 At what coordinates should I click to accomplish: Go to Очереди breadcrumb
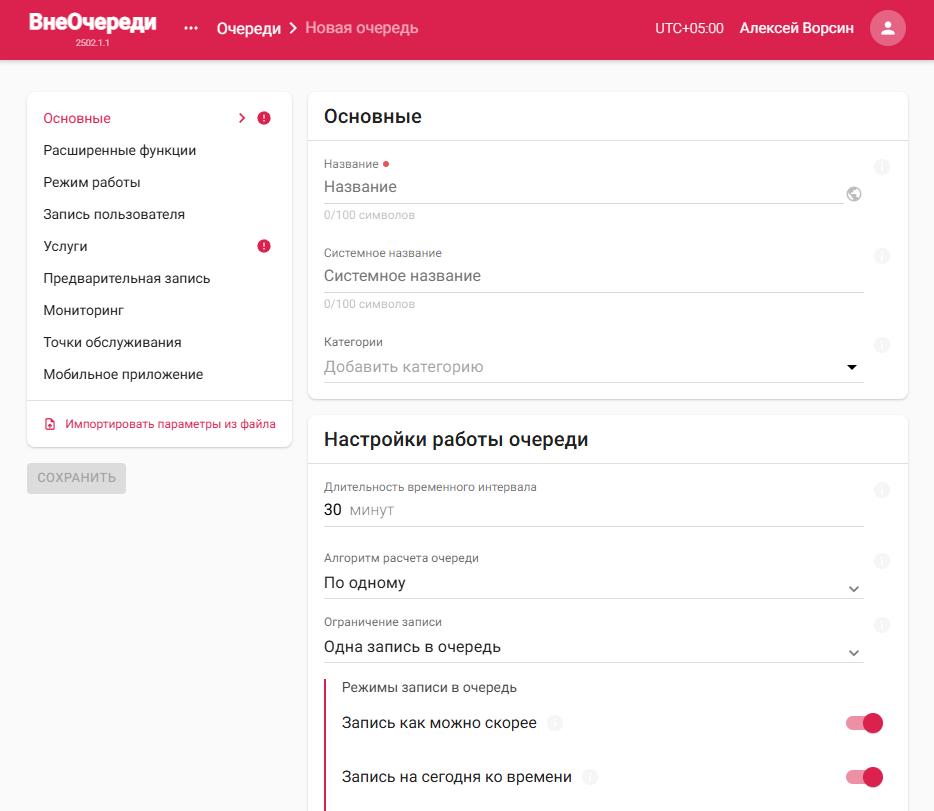(x=248, y=28)
